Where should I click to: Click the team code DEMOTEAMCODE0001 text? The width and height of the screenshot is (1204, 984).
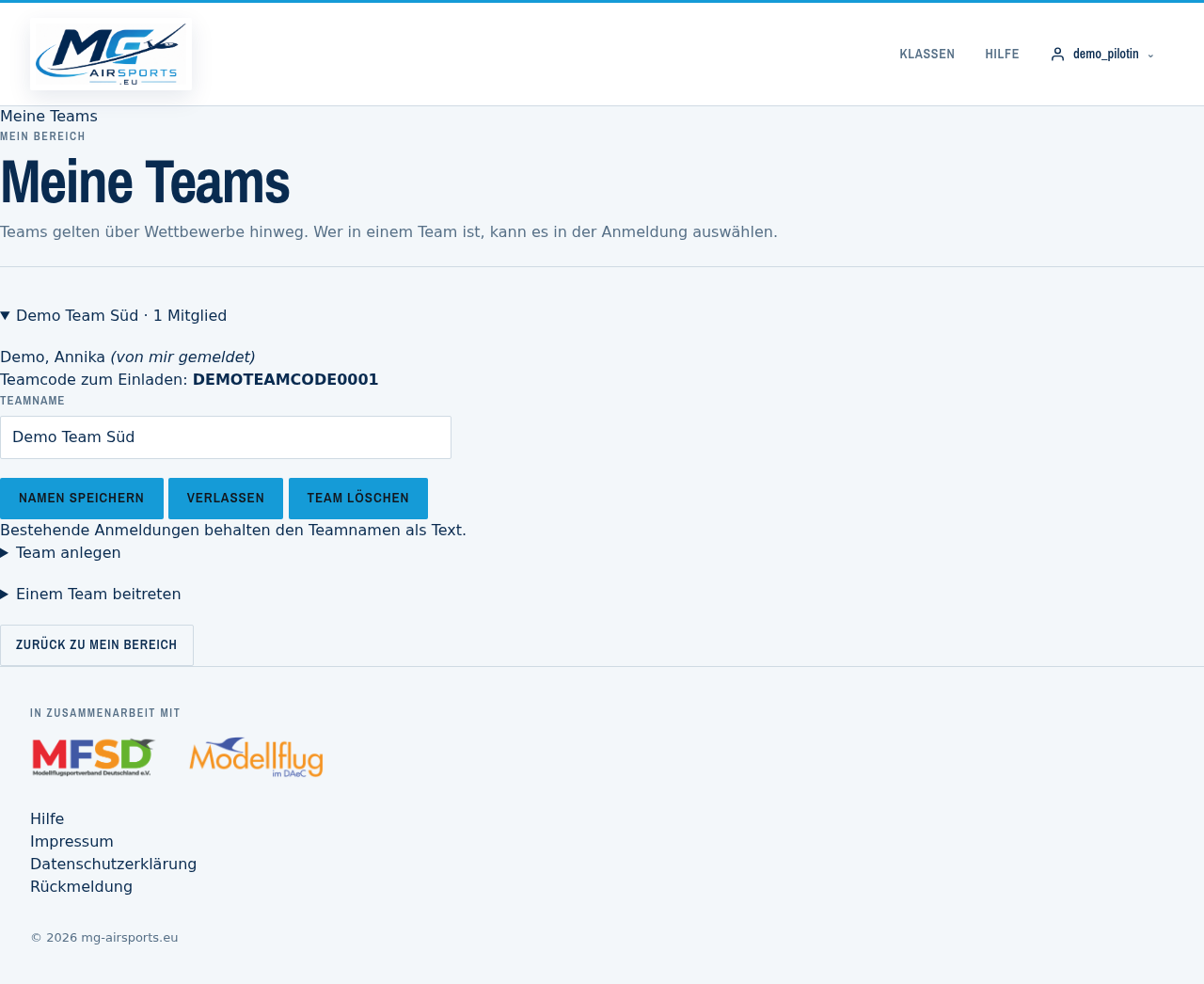coord(285,380)
